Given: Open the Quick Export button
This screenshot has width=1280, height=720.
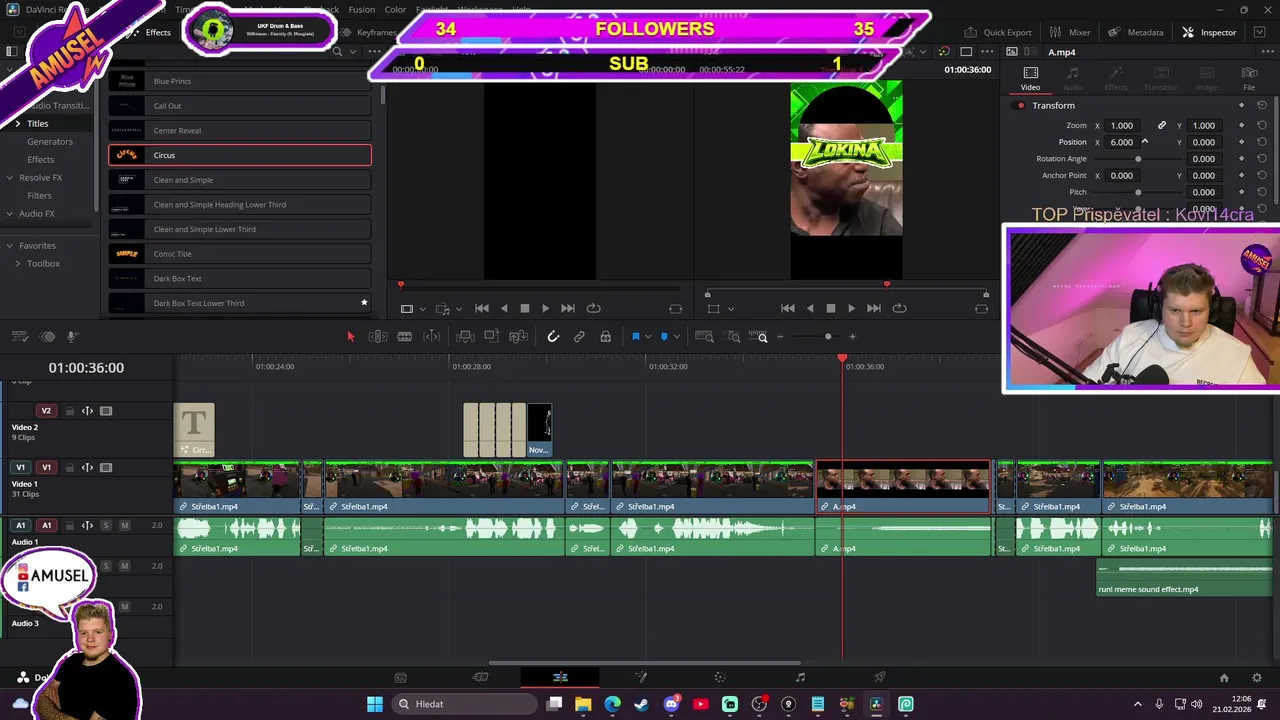Looking at the screenshot, I should (x=998, y=32).
